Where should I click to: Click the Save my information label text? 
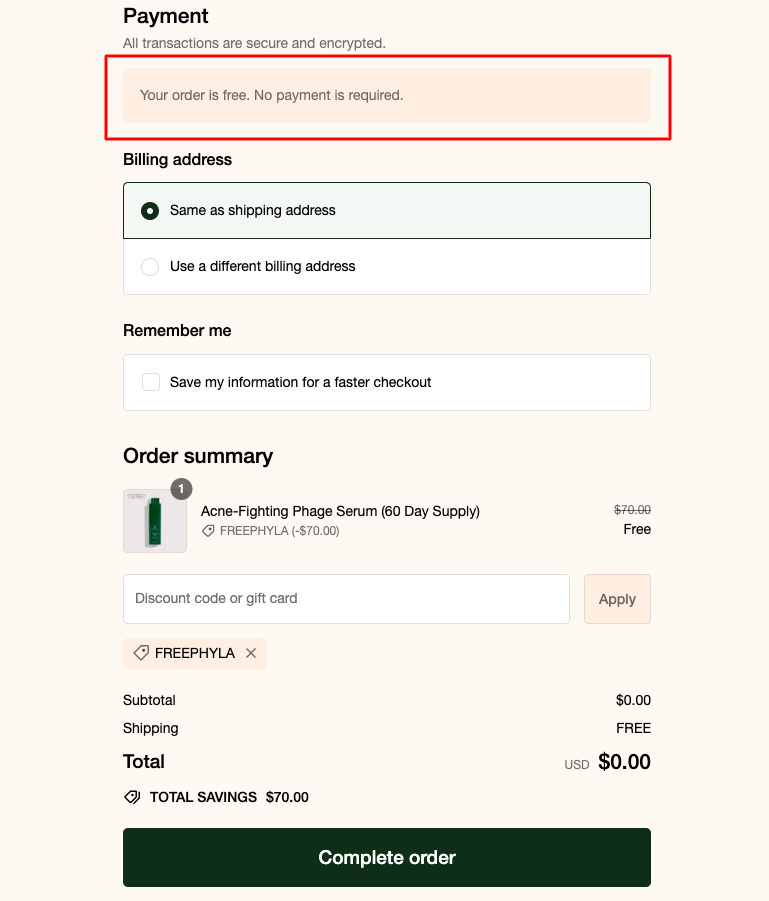[300, 383]
